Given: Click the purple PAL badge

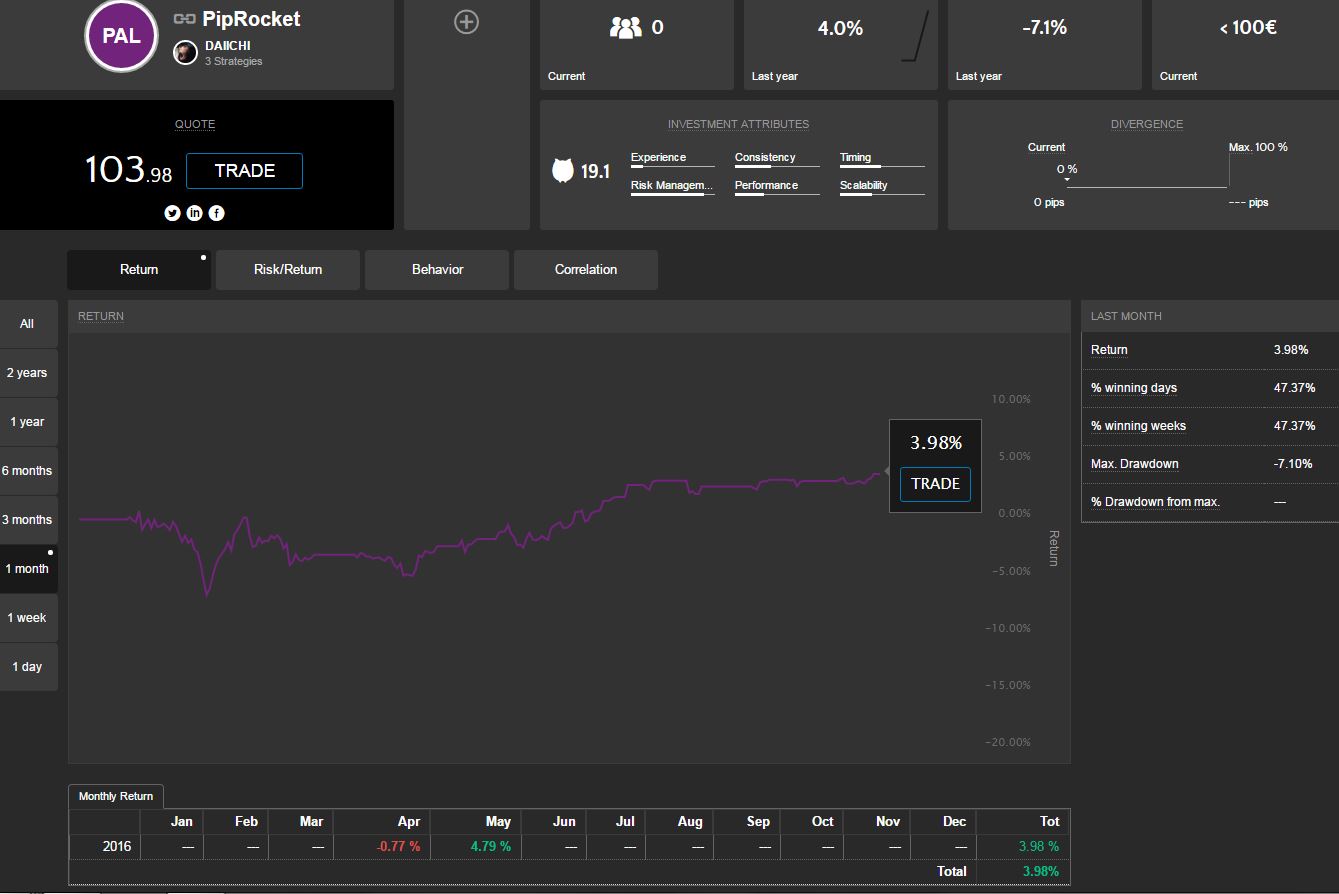Looking at the screenshot, I should [x=121, y=37].
